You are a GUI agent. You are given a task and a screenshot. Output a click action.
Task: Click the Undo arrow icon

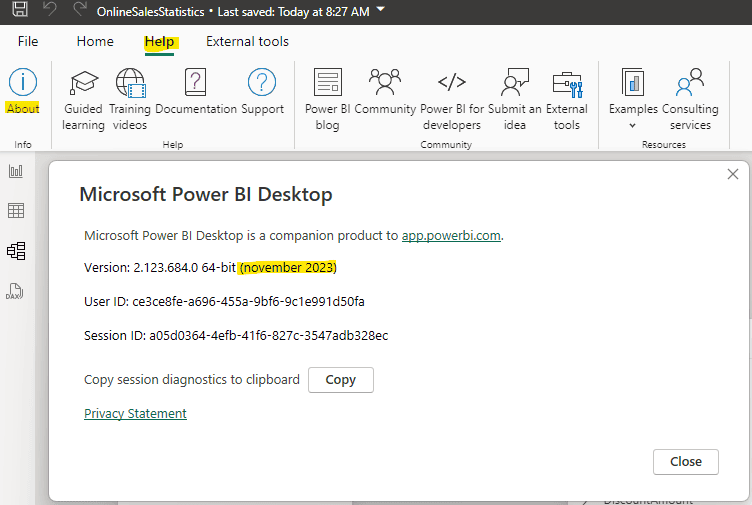pyautogui.click(x=50, y=8)
